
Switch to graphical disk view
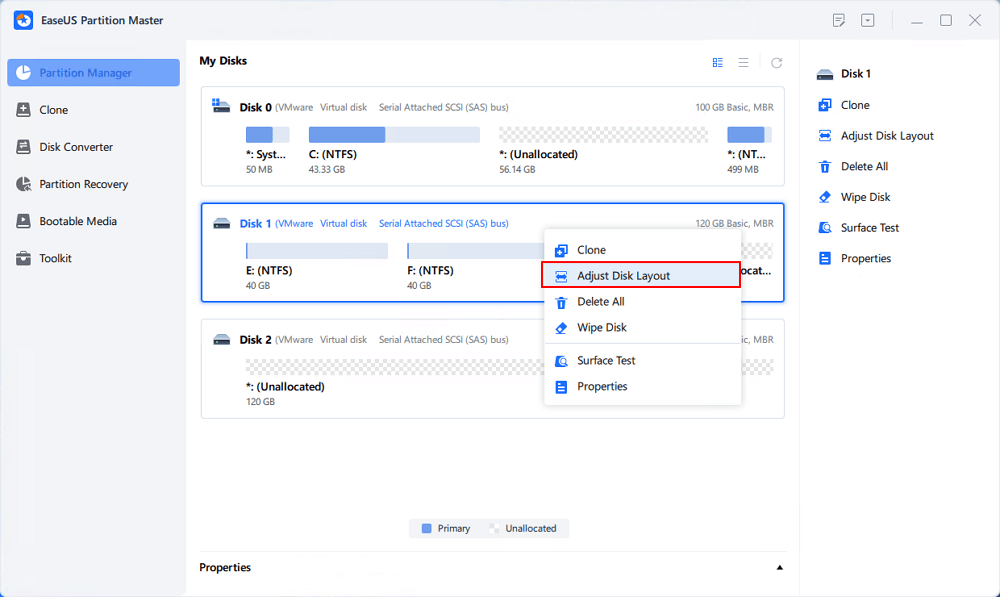coord(717,62)
